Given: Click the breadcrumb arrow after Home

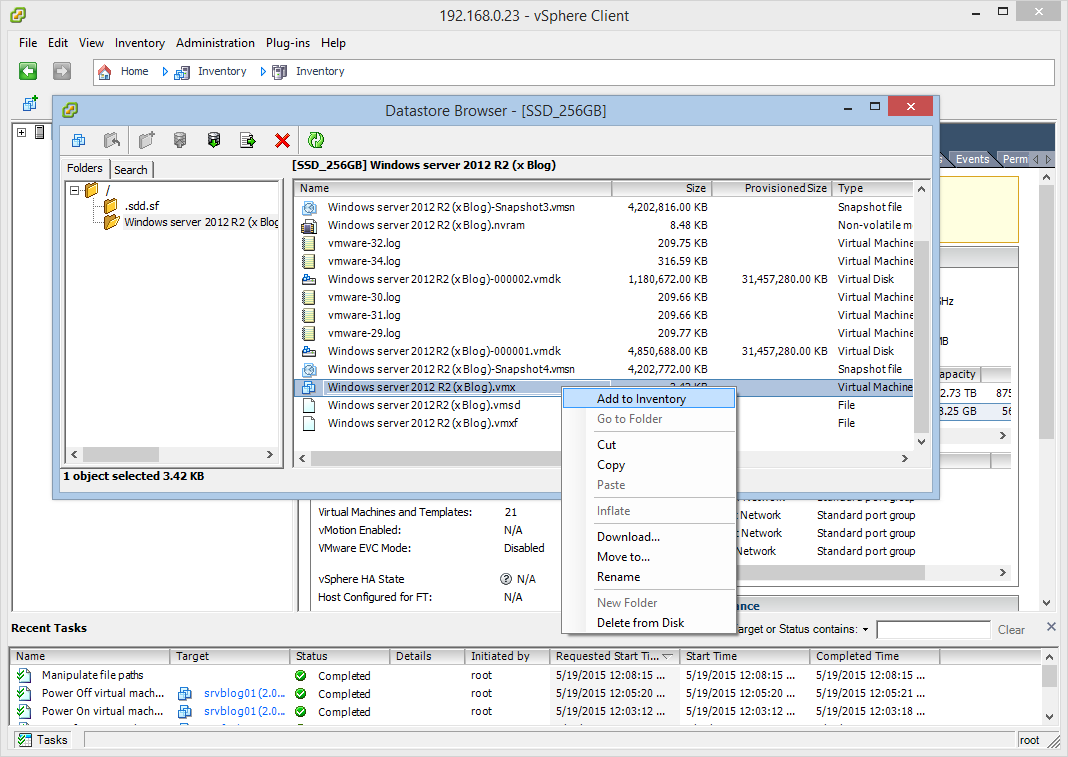Looking at the screenshot, I should click(x=165, y=72).
